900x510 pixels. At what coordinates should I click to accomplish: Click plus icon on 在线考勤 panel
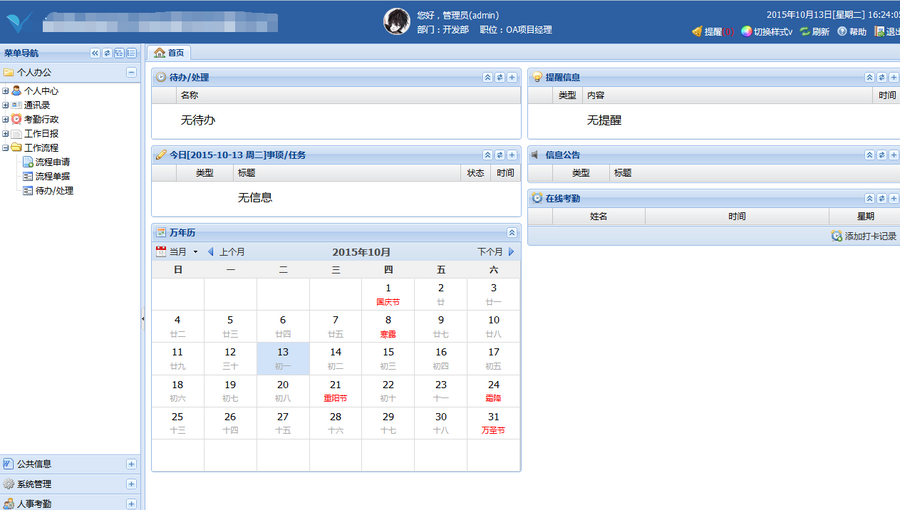click(894, 198)
